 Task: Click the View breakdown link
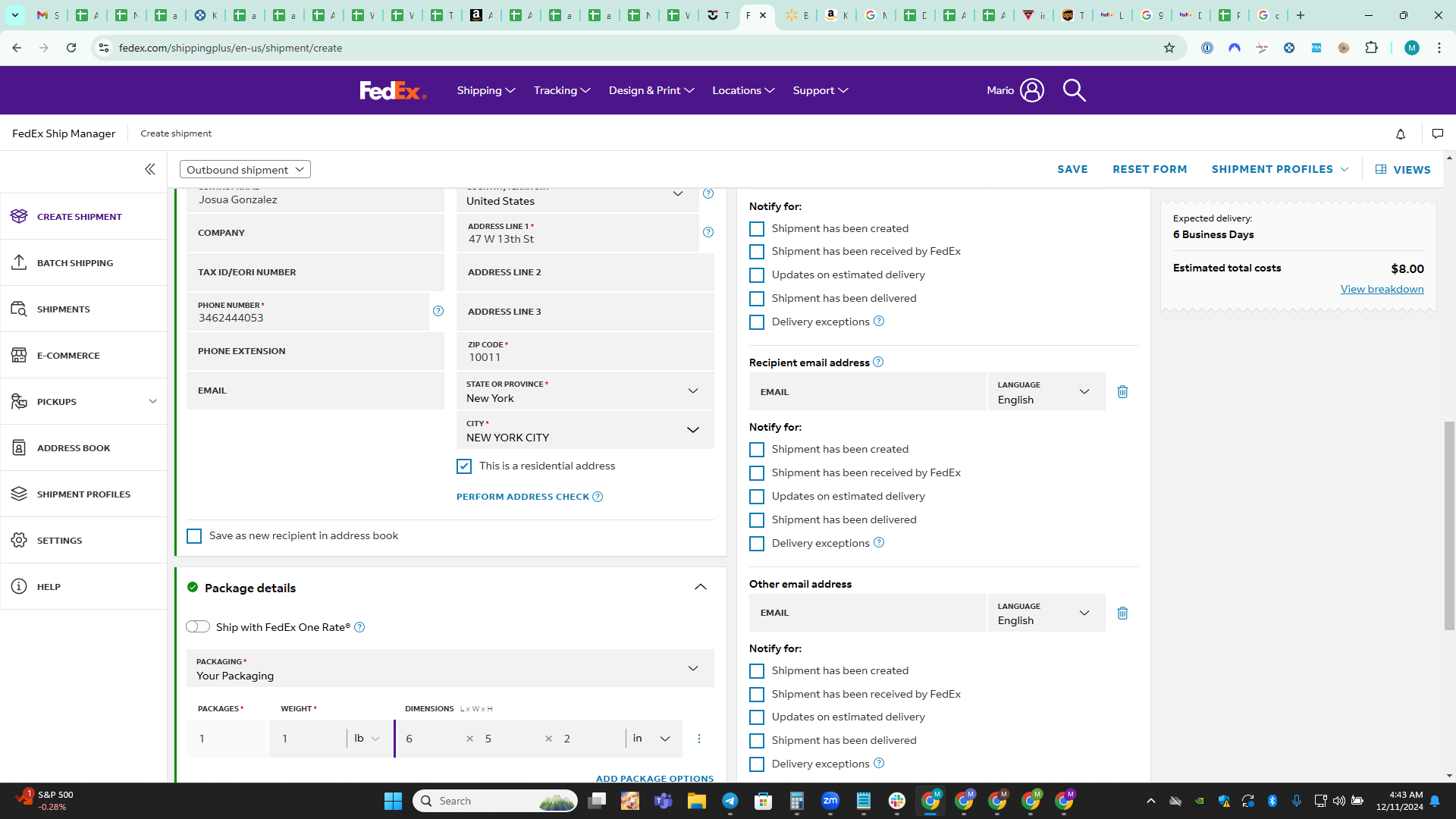[1382, 289]
